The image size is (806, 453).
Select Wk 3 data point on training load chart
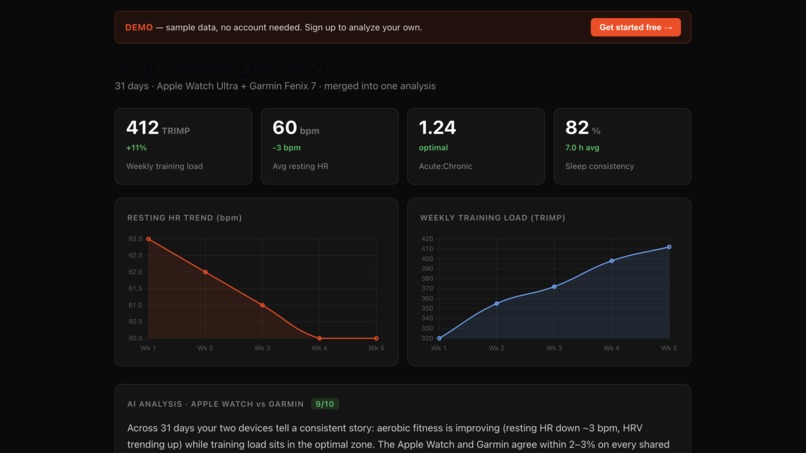554,287
